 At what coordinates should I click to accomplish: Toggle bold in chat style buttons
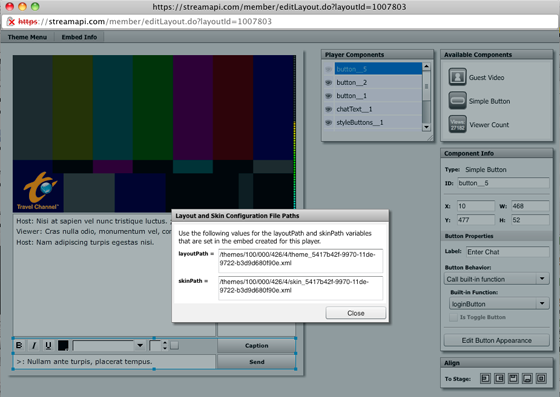20,345
